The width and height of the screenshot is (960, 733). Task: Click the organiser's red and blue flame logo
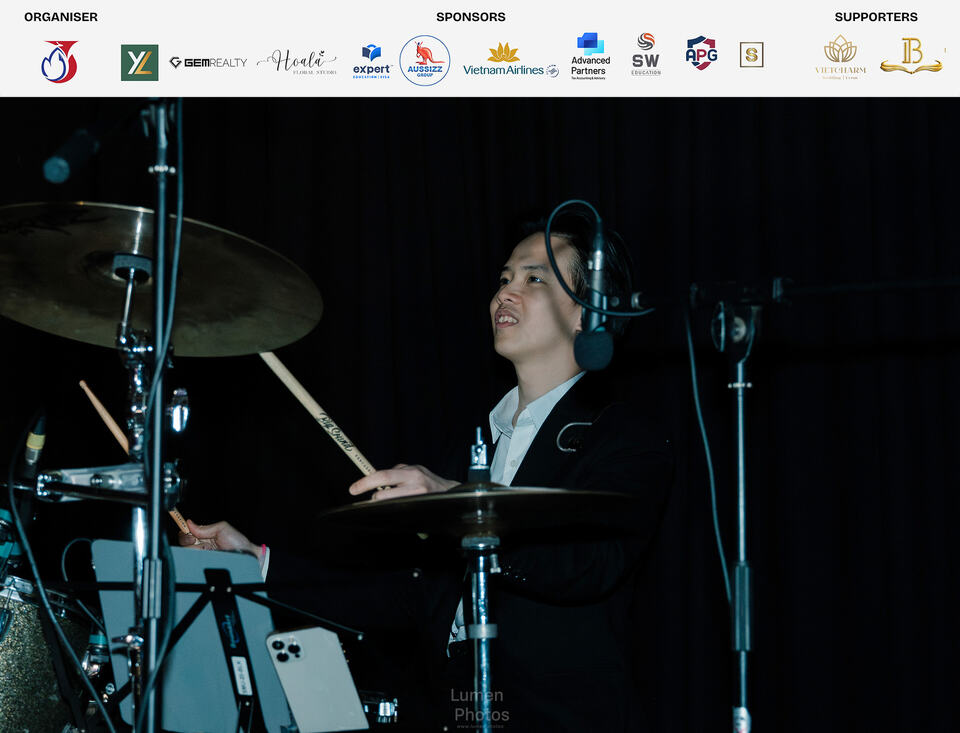(59, 61)
